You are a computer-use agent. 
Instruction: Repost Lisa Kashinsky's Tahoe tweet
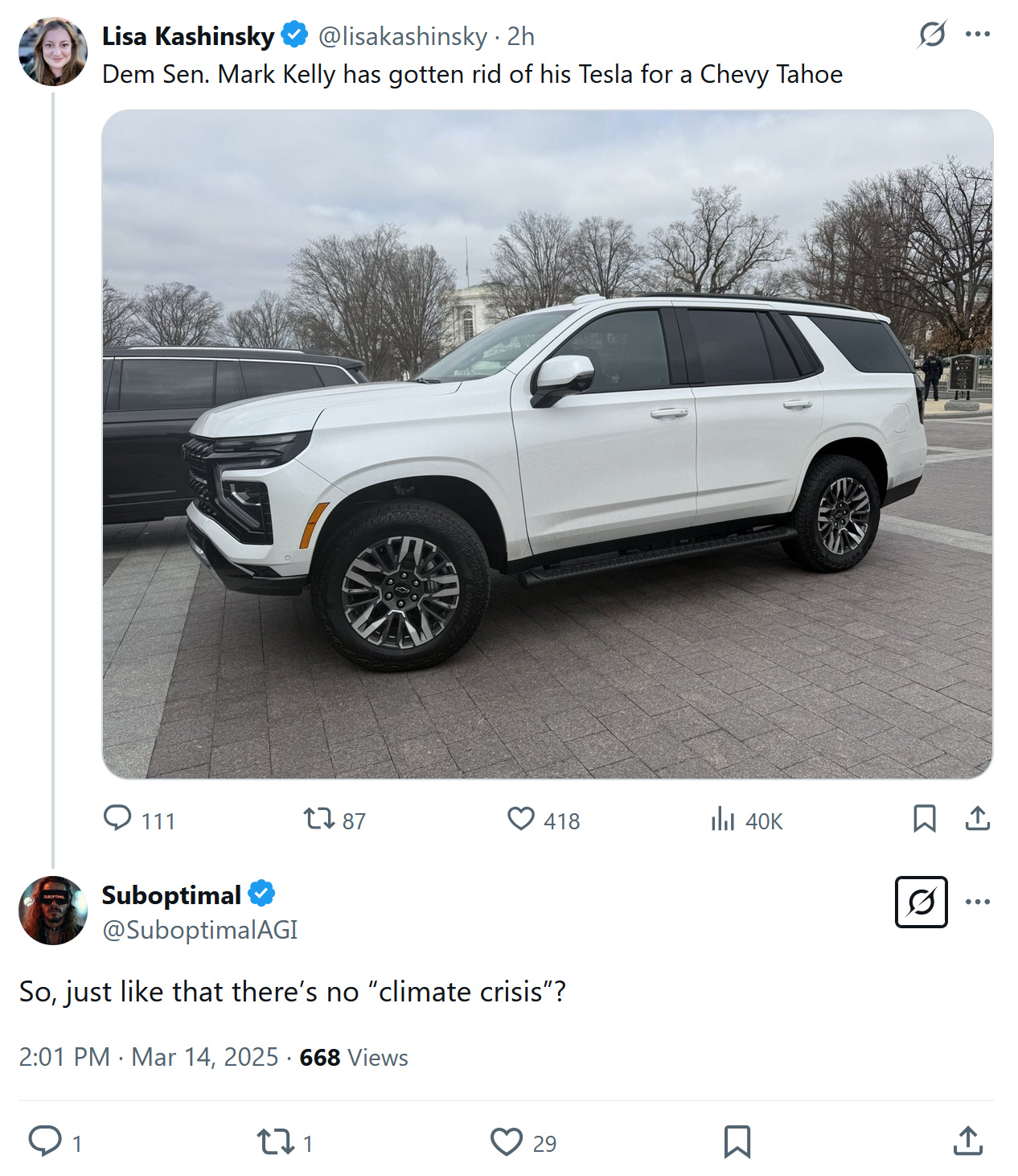point(319,819)
